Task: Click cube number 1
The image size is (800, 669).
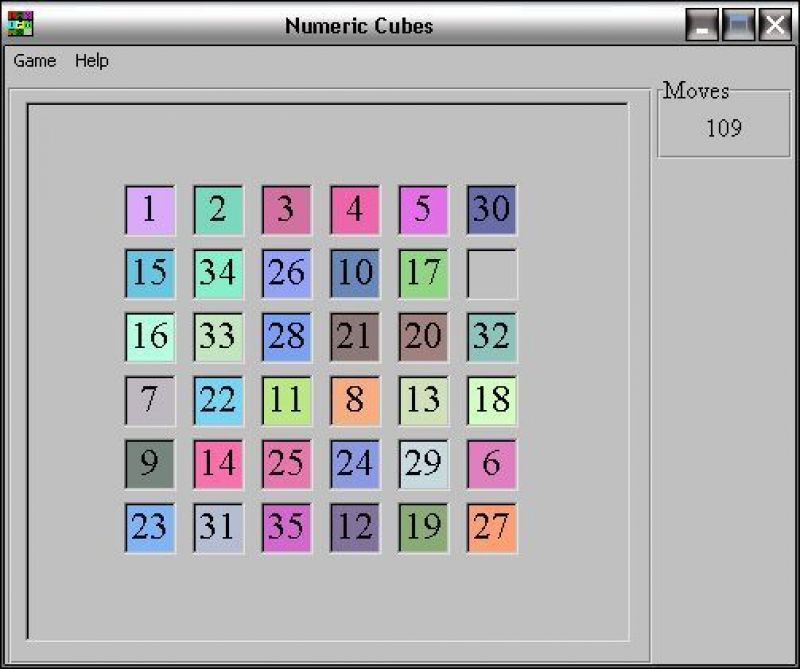Action: pyautogui.click(x=150, y=210)
